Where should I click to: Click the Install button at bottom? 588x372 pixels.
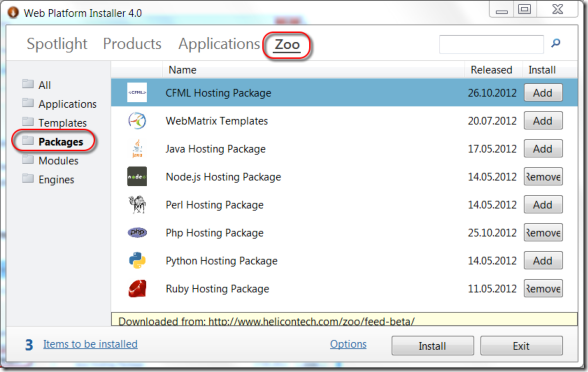click(432, 346)
